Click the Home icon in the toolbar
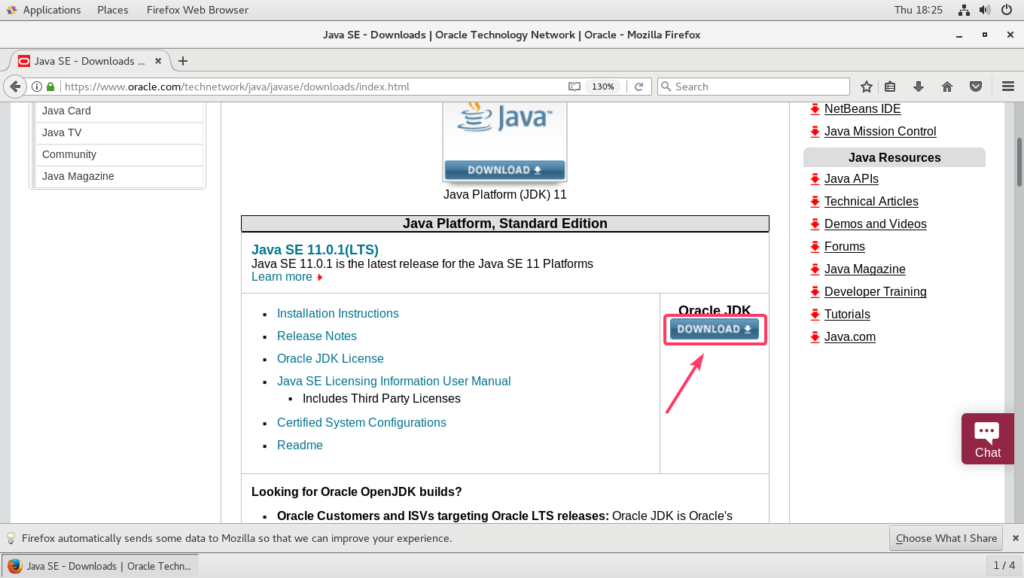 point(946,87)
